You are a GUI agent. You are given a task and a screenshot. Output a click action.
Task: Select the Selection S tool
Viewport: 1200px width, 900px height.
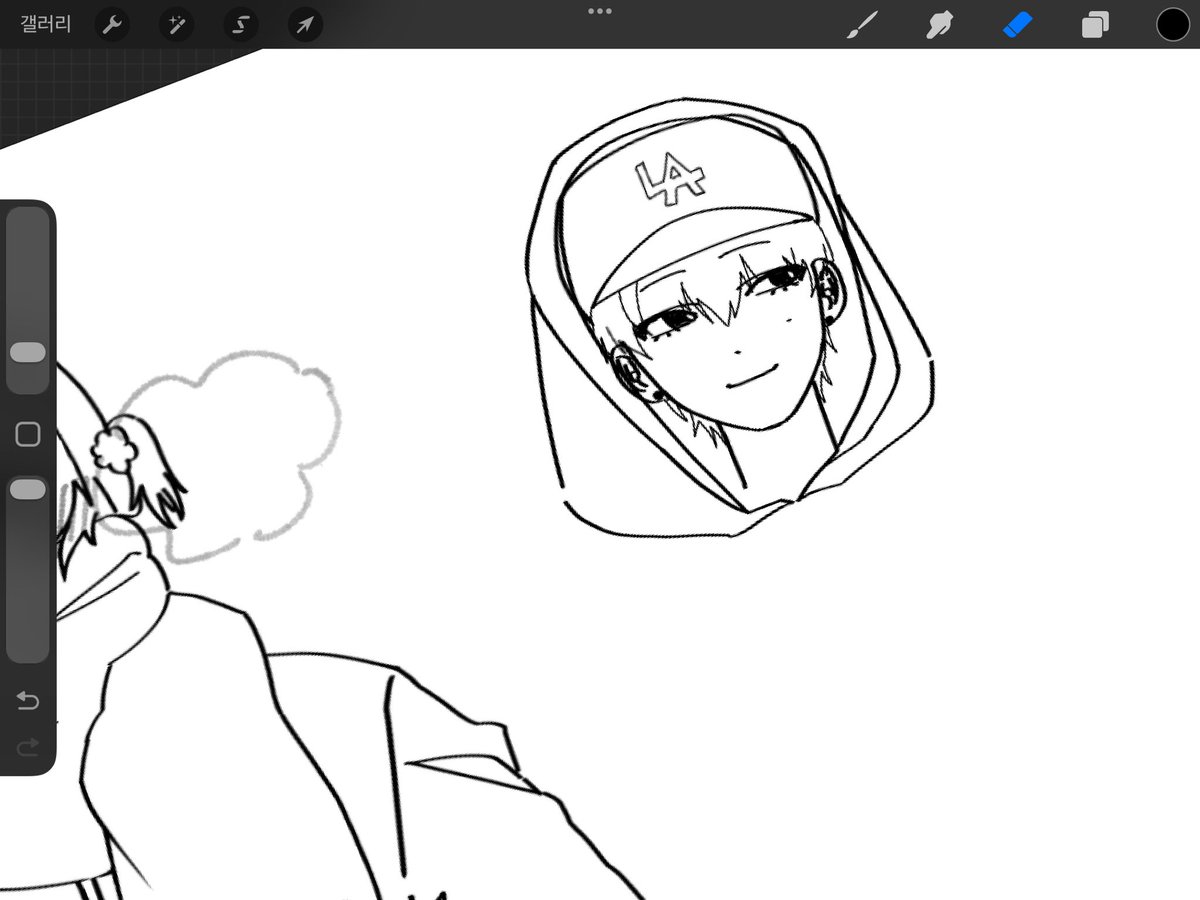coord(241,25)
